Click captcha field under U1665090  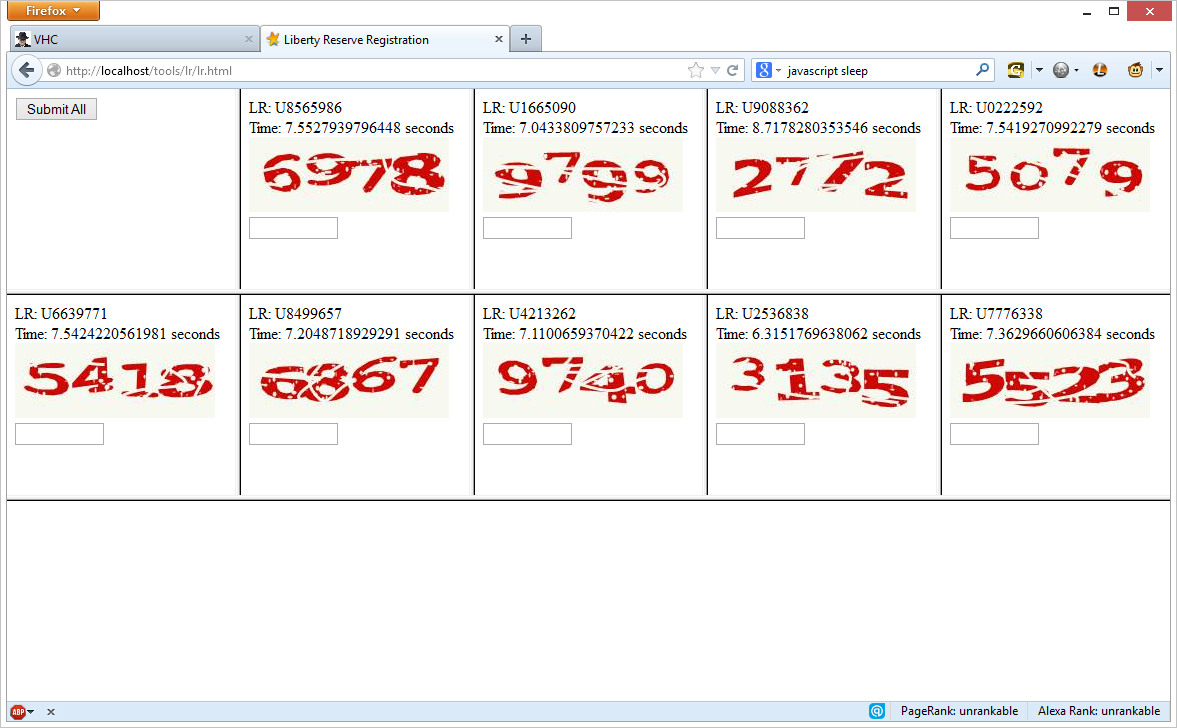pyautogui.click(x=527, y=228)
